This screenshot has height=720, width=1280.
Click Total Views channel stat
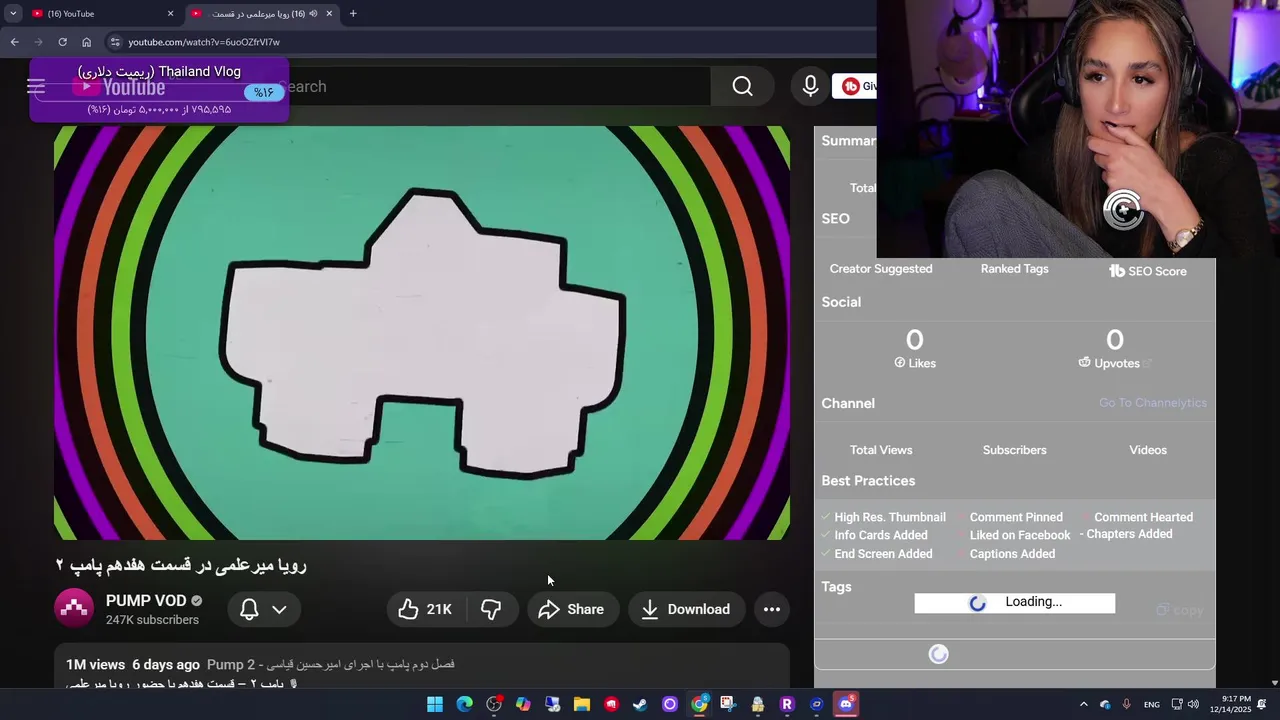[x=881, y=450]
